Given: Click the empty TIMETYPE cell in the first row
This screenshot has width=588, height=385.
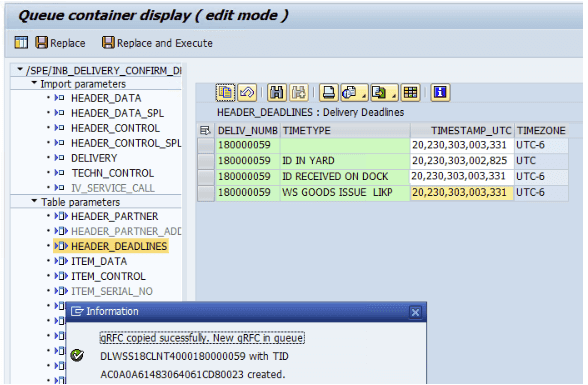Looking at the screenshot, I should 345,145.
